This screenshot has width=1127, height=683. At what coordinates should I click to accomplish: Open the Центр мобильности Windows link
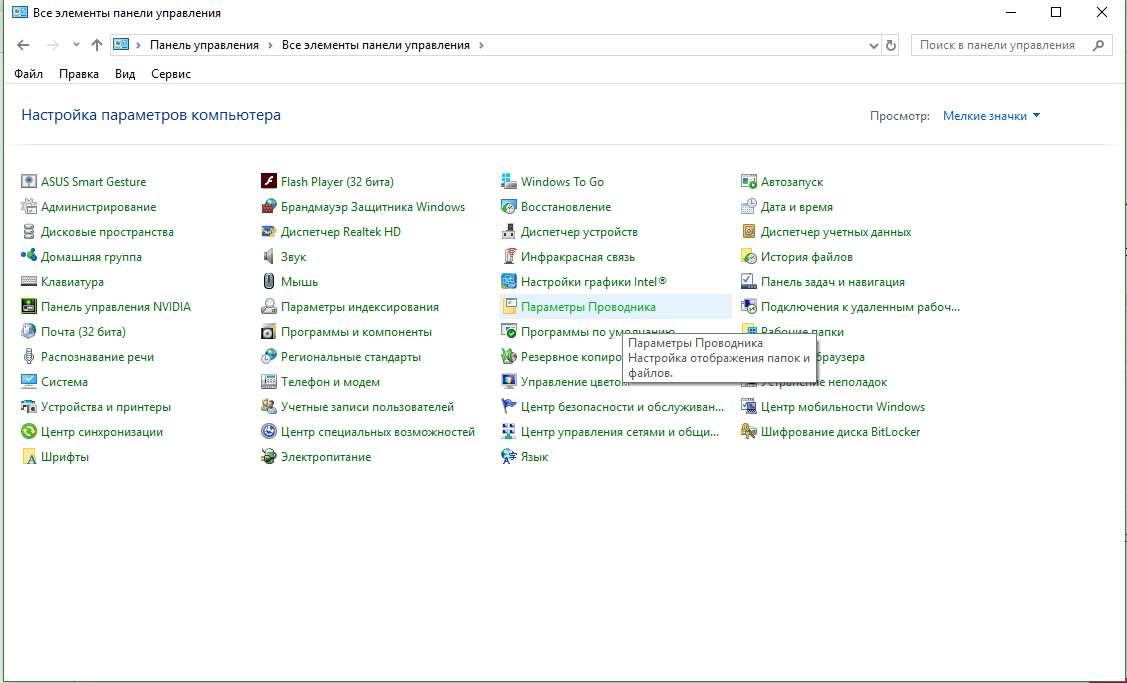click(x=843, y=407)
